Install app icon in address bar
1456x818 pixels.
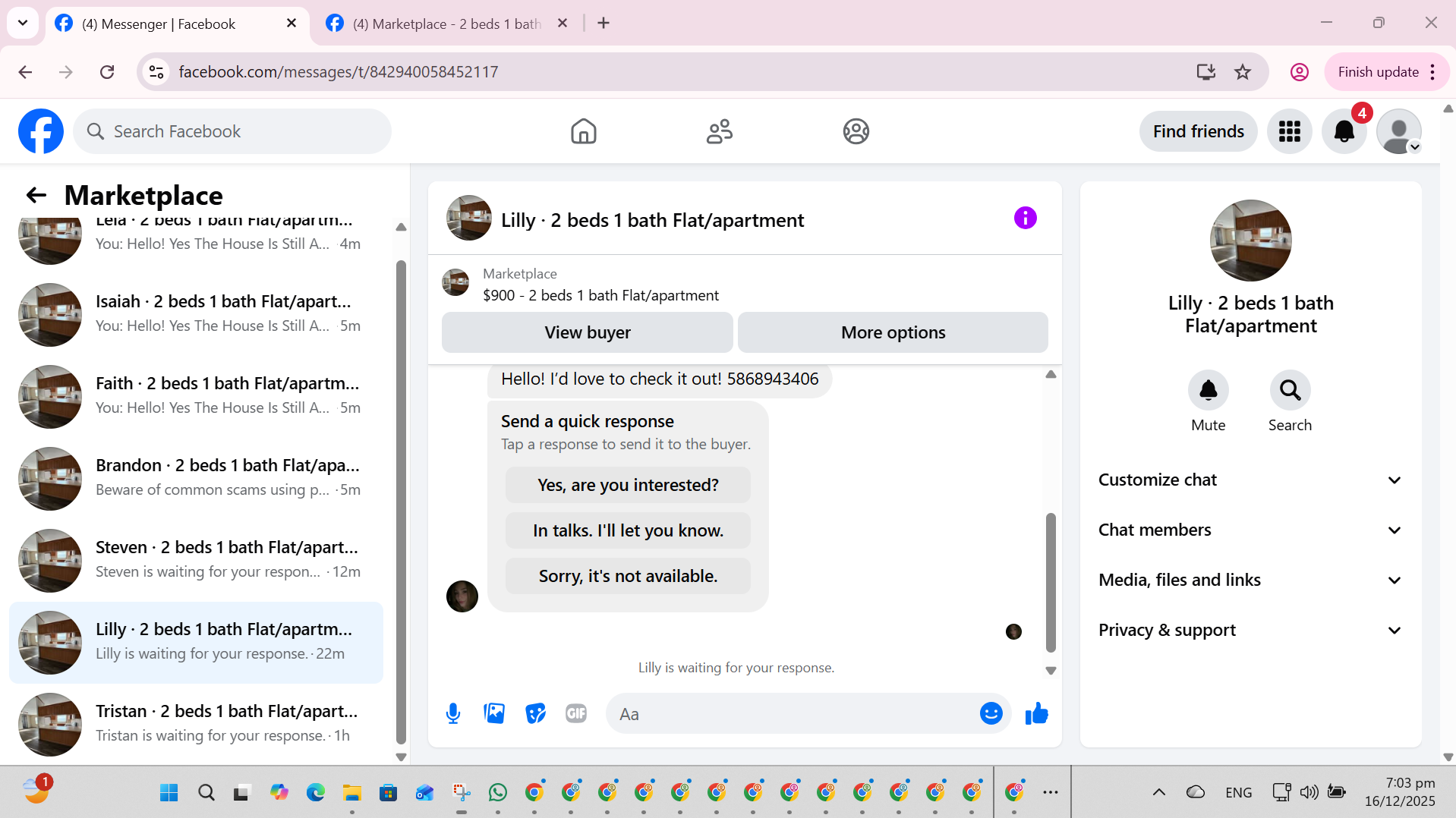click(1205, 72)
